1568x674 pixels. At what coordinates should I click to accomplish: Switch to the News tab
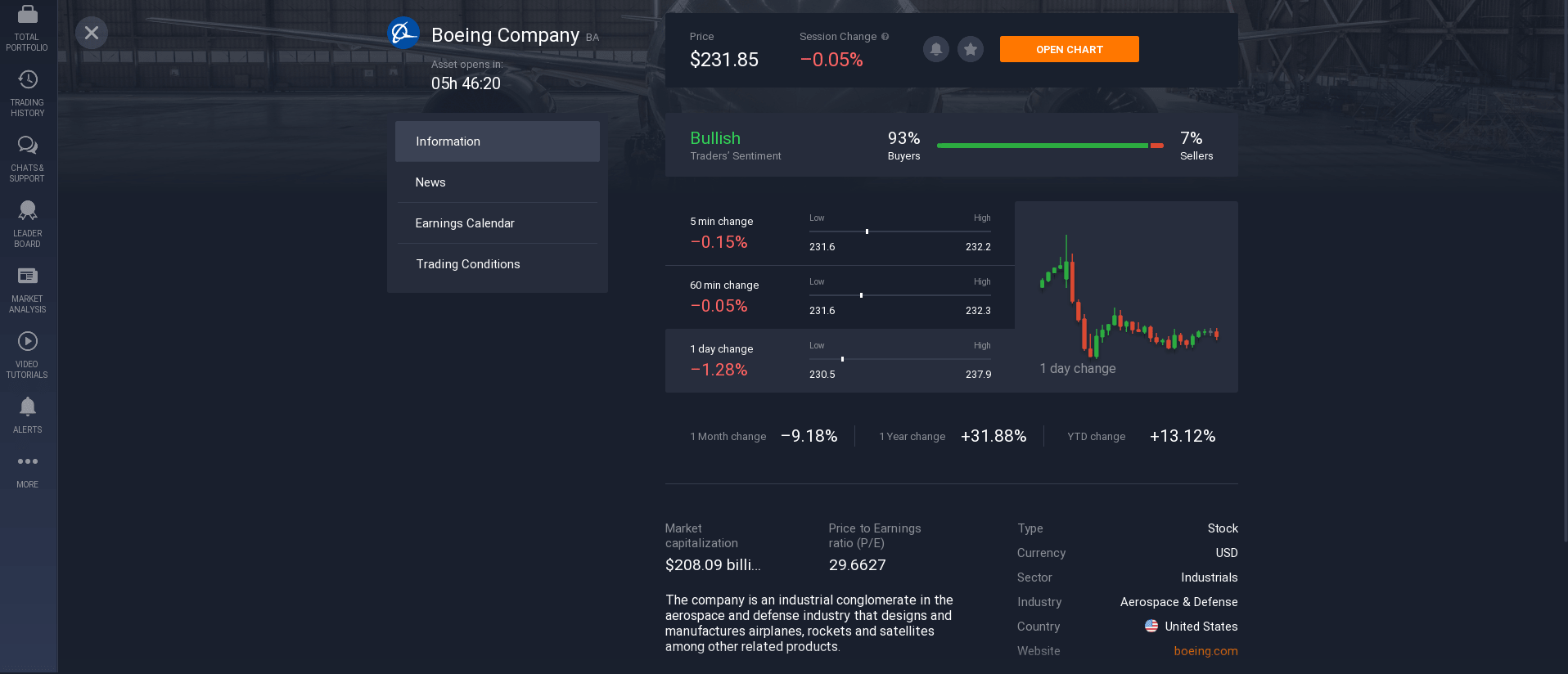498,182
